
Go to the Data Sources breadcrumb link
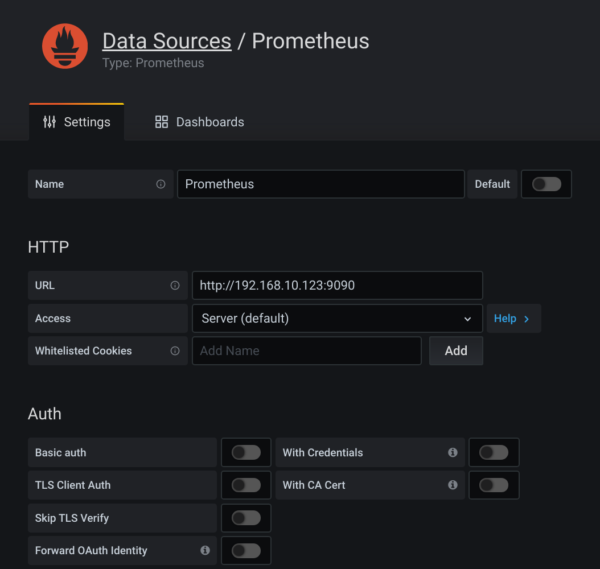pyautogui.click(x=167, y=41)
